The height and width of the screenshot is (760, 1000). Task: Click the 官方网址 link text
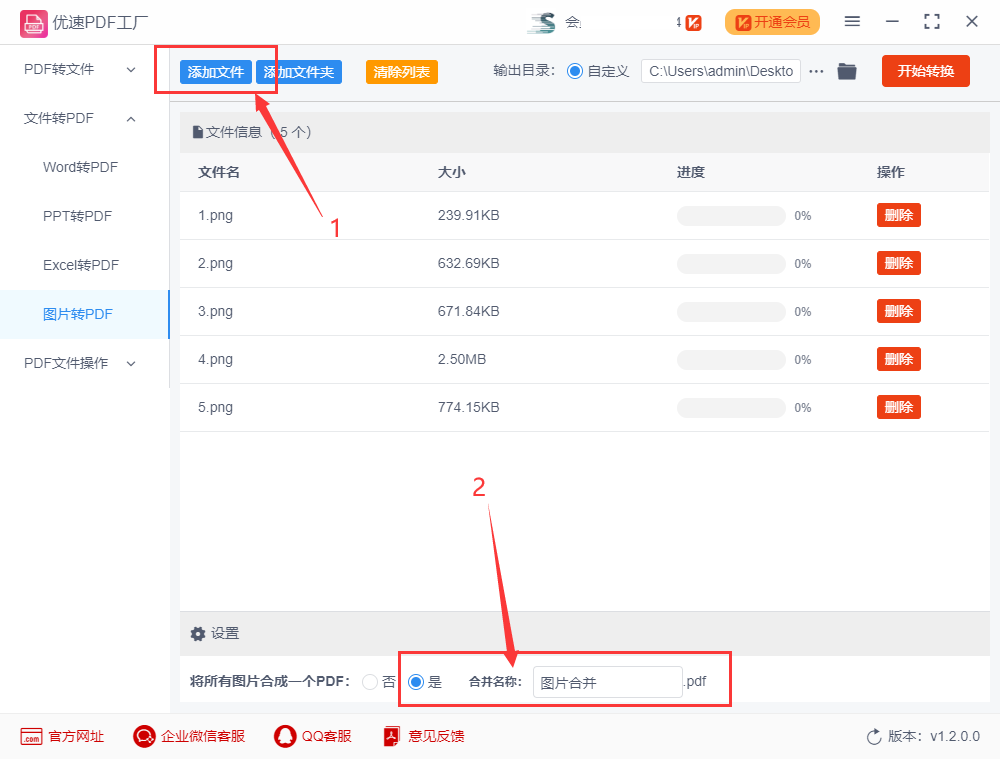point(76,736)
